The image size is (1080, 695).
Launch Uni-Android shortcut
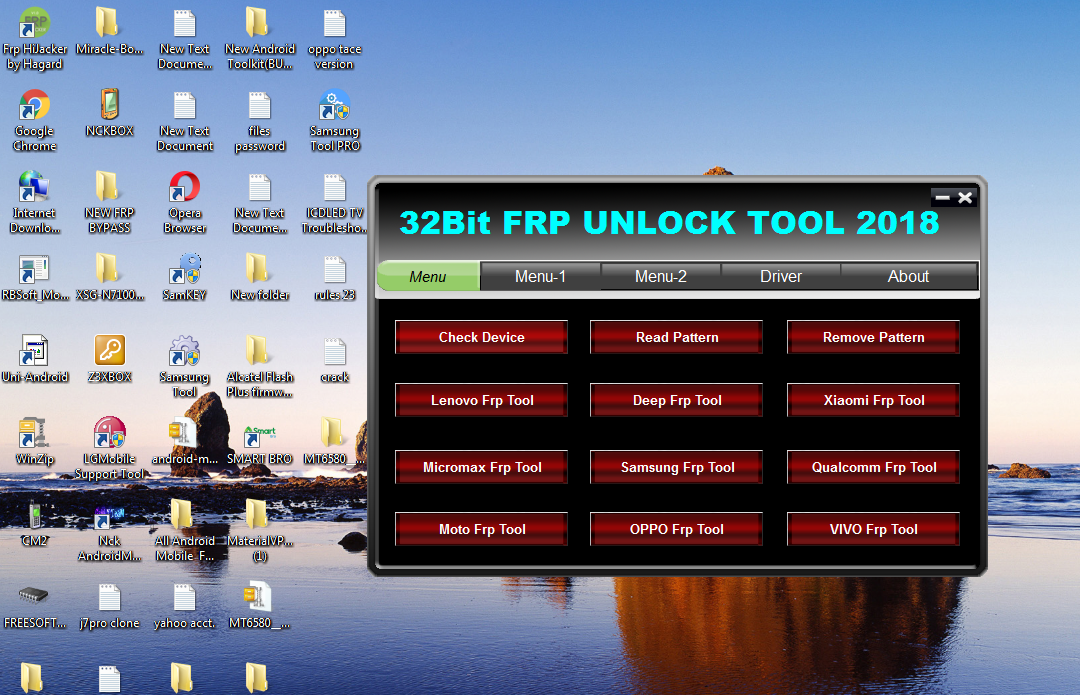click(34, 359)
